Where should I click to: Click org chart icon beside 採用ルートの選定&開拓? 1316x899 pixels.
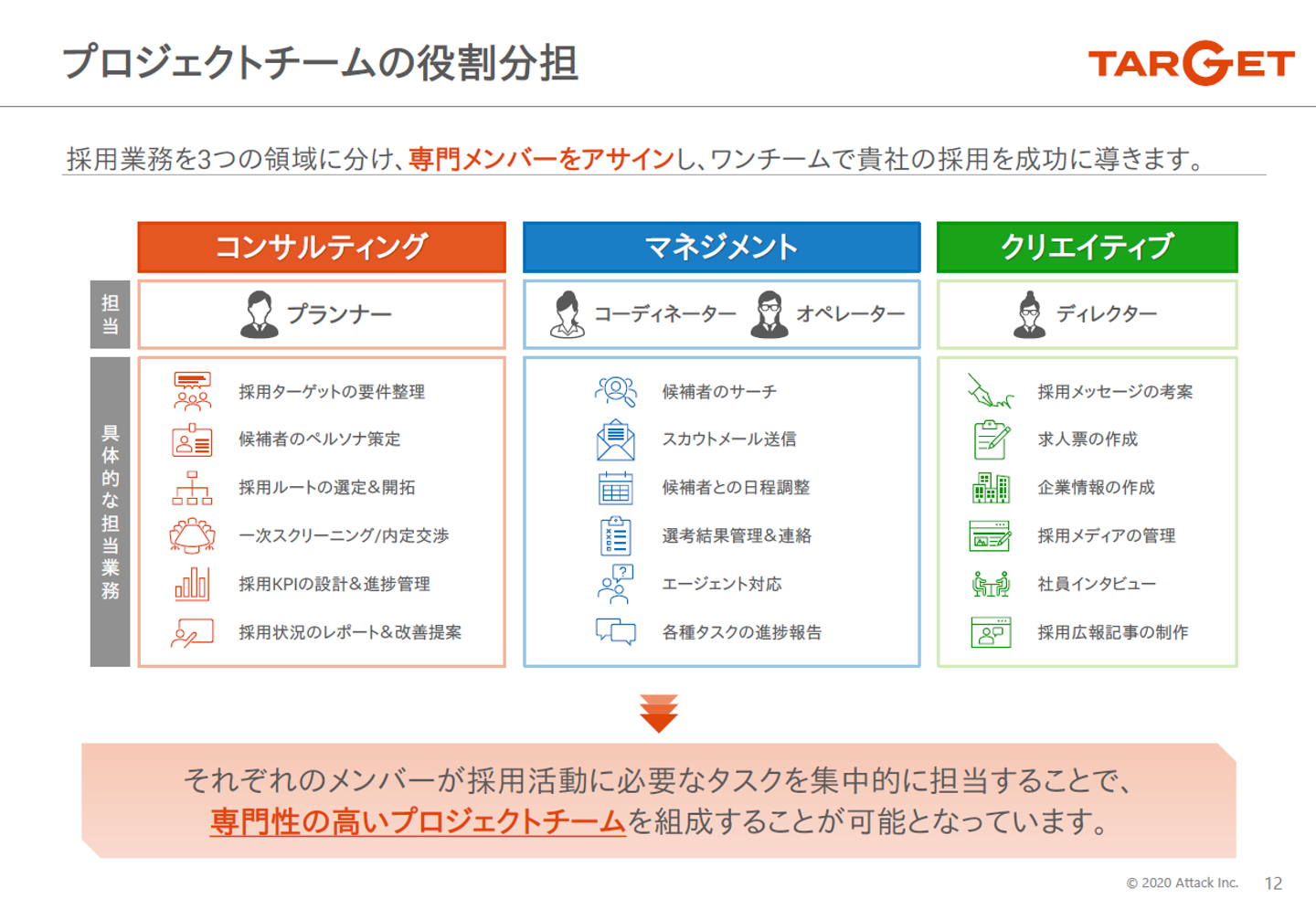click(192, 488)
